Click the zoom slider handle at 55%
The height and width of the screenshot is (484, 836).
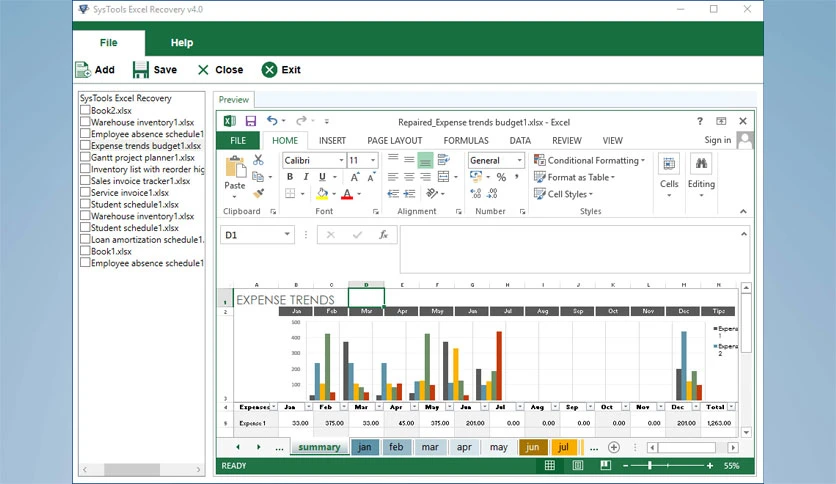pos(650,465)
